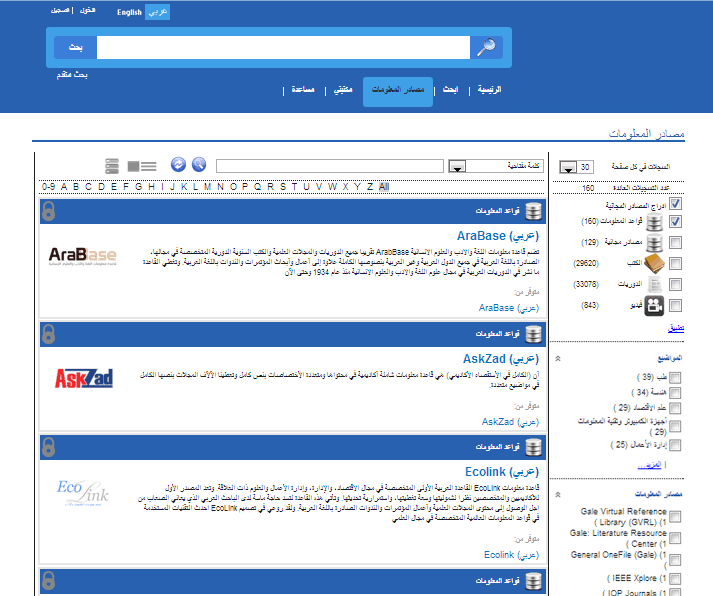Screen dimensions: 713x596
Task: Toggle books (29620) checkbox
Action: tap(675, 263)
